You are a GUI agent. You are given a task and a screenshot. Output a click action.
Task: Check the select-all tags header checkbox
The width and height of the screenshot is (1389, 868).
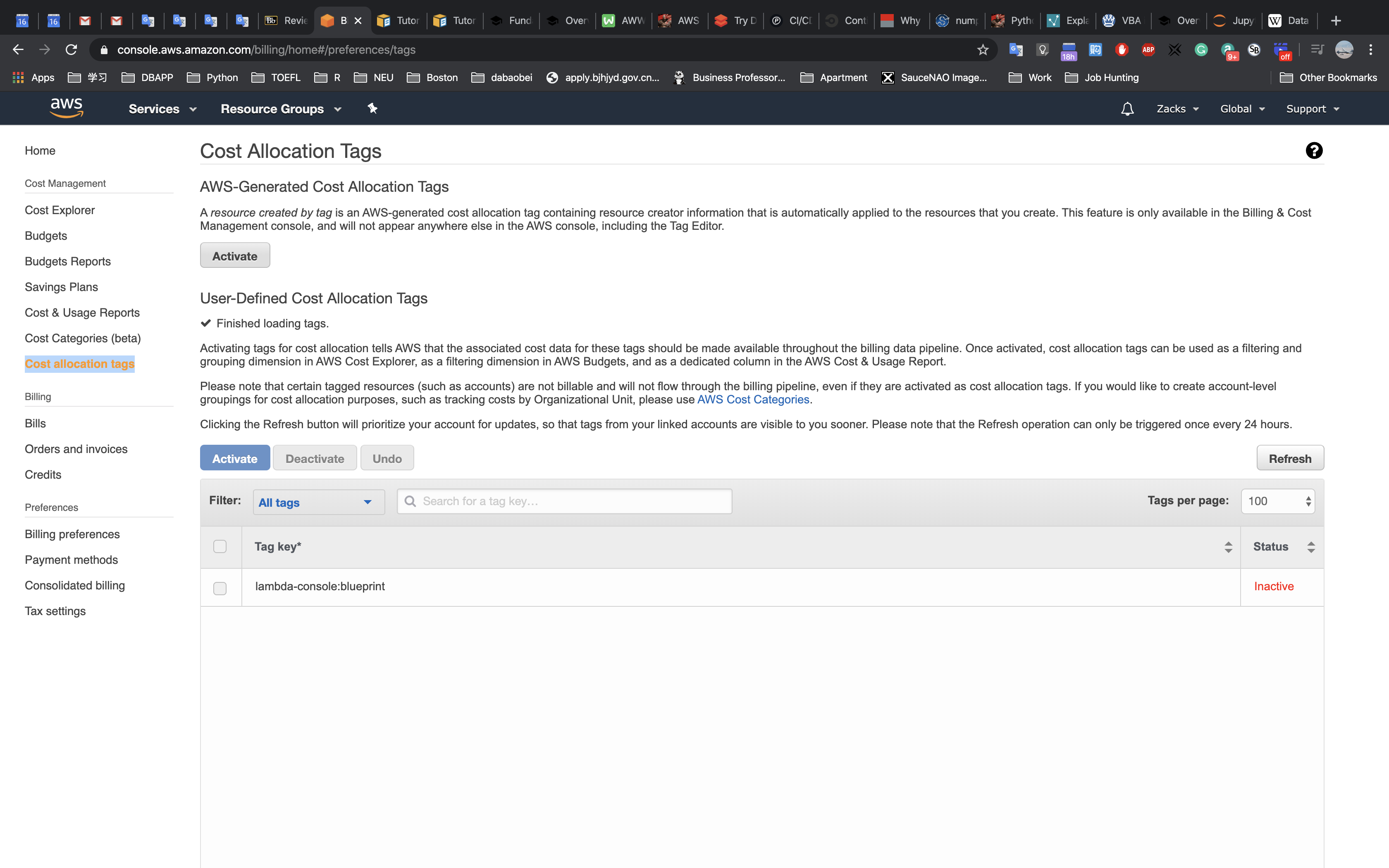[x=220, y=546]
